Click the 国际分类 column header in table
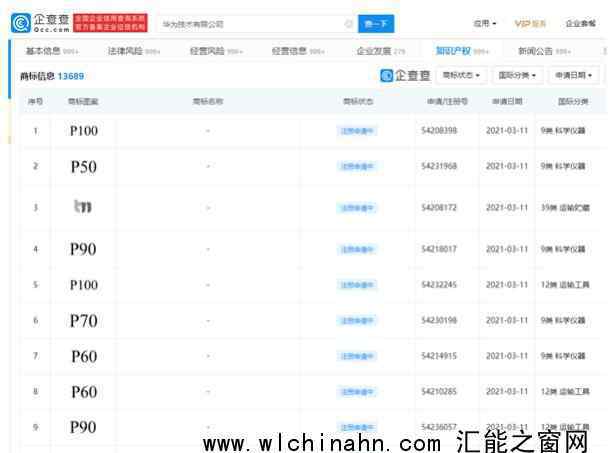Screen dimensions: 614x453 pyautogui.click(x=573, y=101)
